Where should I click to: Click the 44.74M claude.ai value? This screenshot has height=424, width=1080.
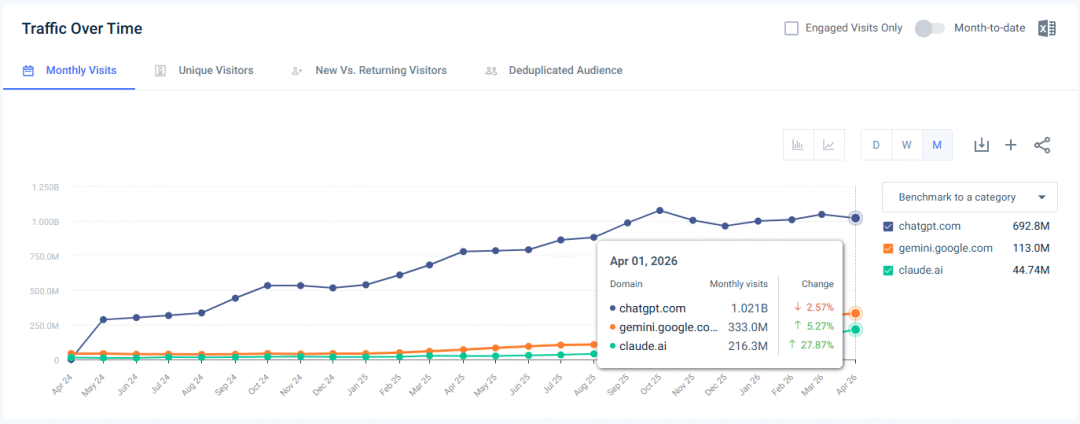click(1031, 270)
